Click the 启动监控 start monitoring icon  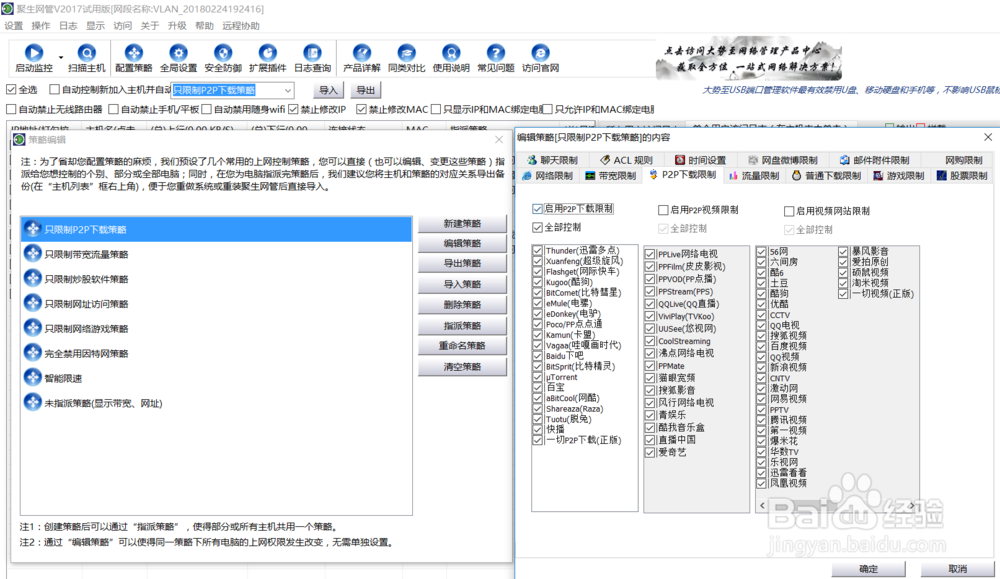(x=34, y=52)
